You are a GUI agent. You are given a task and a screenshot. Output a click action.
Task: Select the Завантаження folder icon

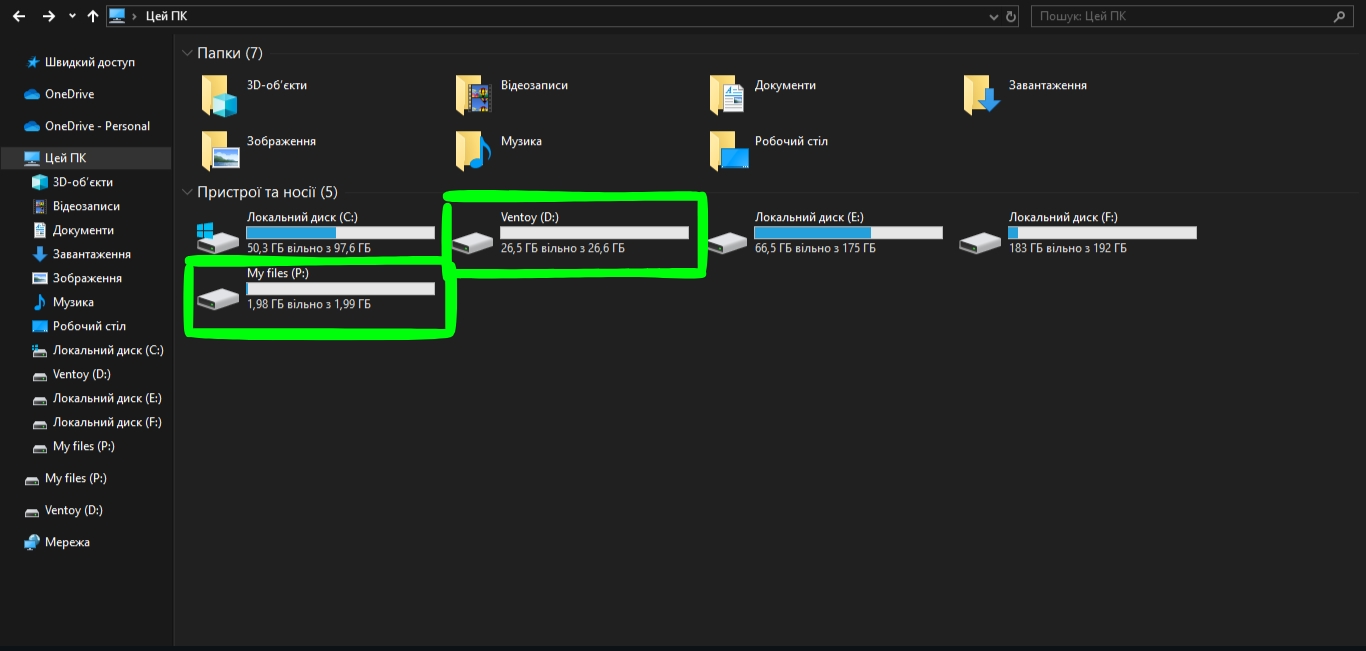982,96
